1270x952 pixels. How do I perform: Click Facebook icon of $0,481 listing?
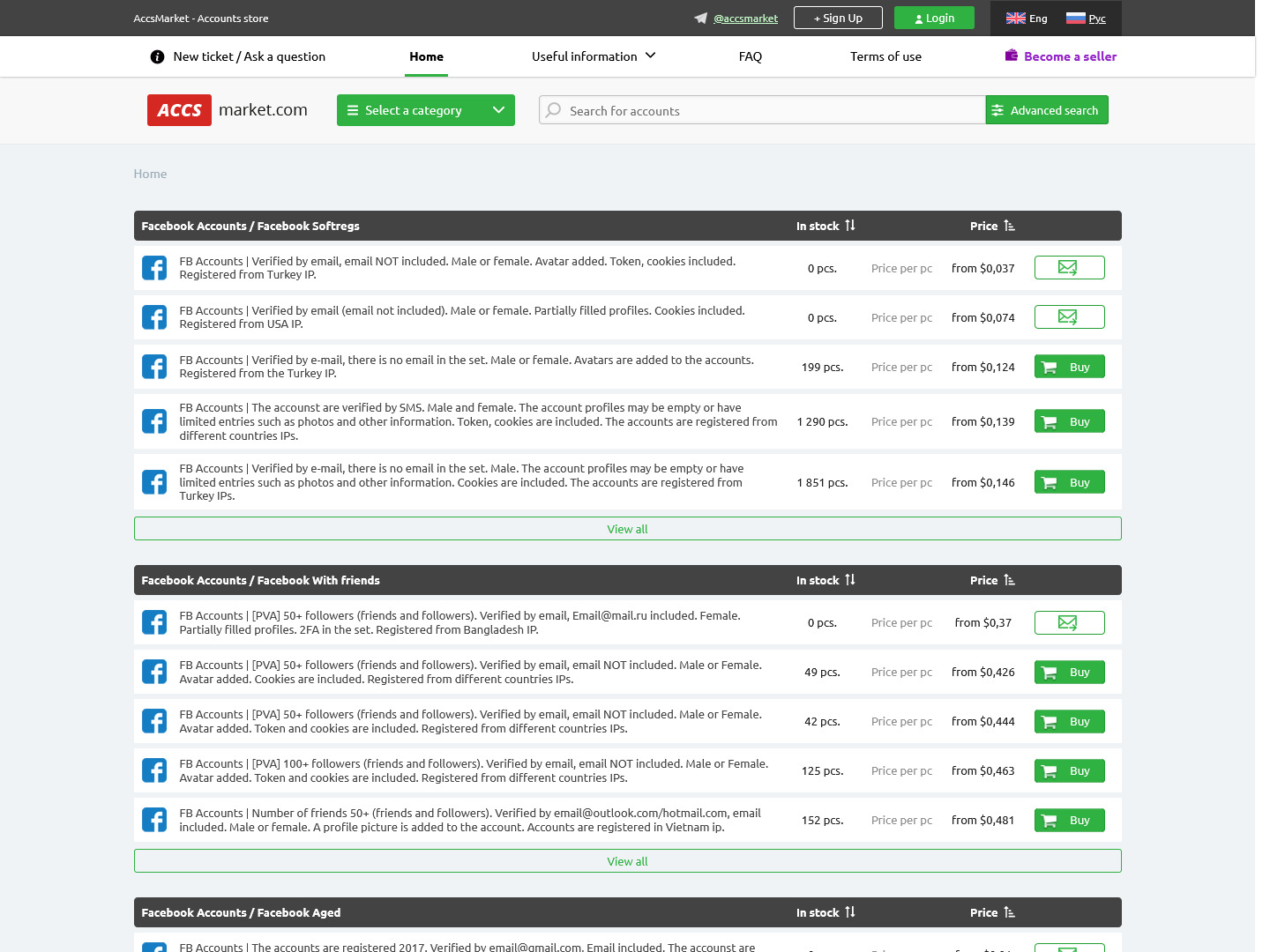pyautogui.click(x=154, y=820)
